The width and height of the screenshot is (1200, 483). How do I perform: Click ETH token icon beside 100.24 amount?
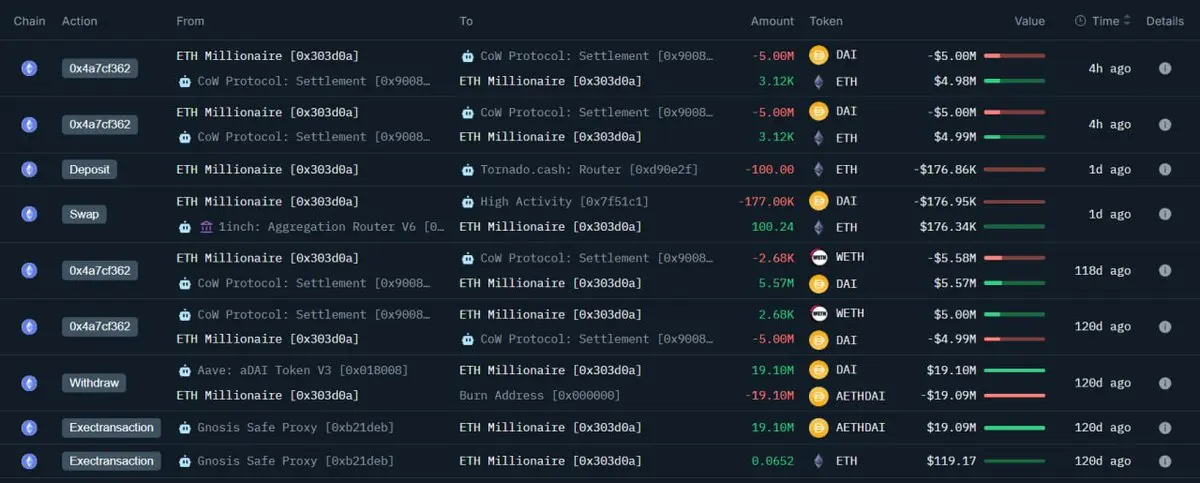click(818, 227)
